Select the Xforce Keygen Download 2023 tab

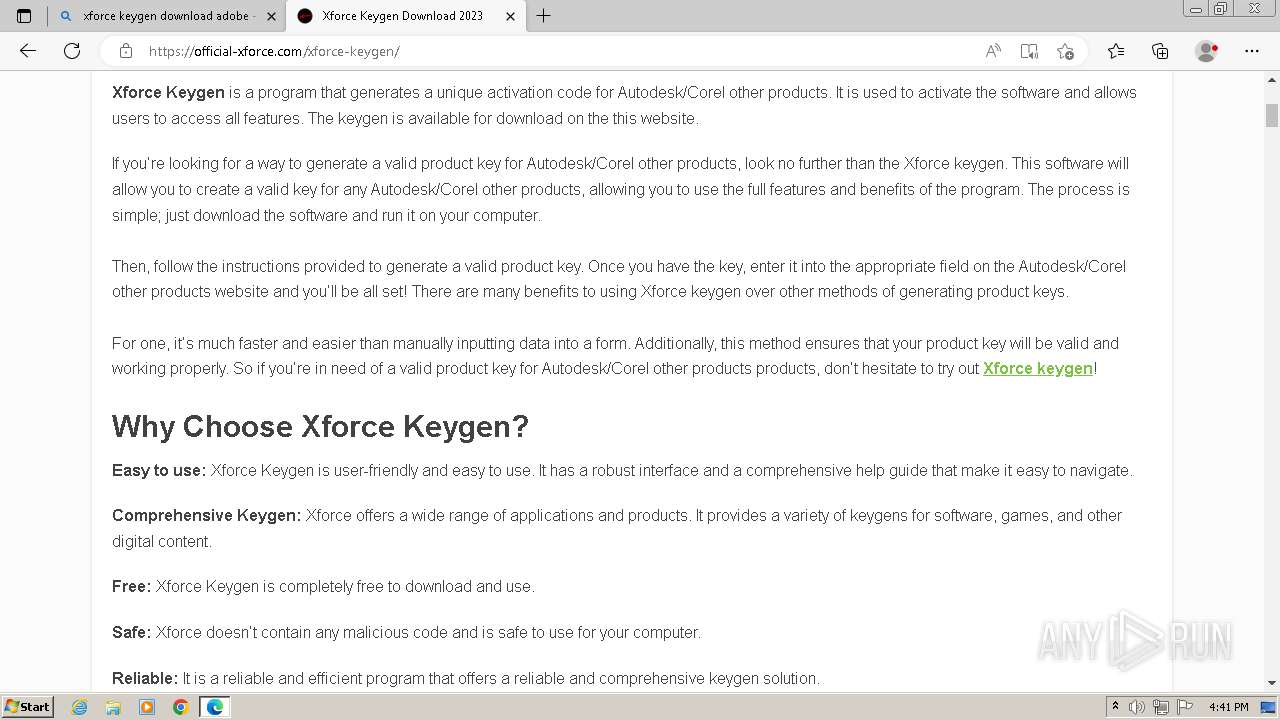400,16
